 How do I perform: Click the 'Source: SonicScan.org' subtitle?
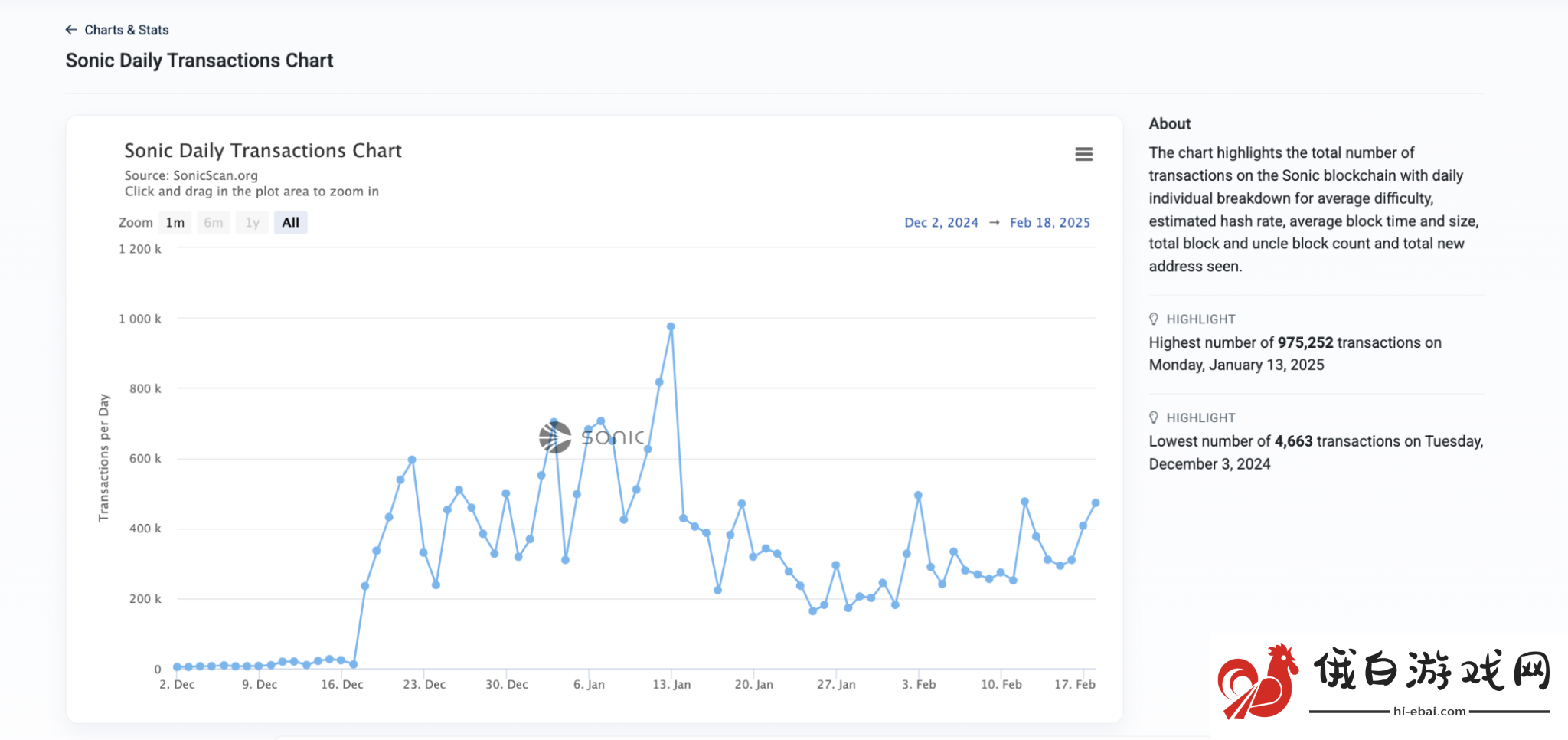pyautogui.click(x=191, y=175)
